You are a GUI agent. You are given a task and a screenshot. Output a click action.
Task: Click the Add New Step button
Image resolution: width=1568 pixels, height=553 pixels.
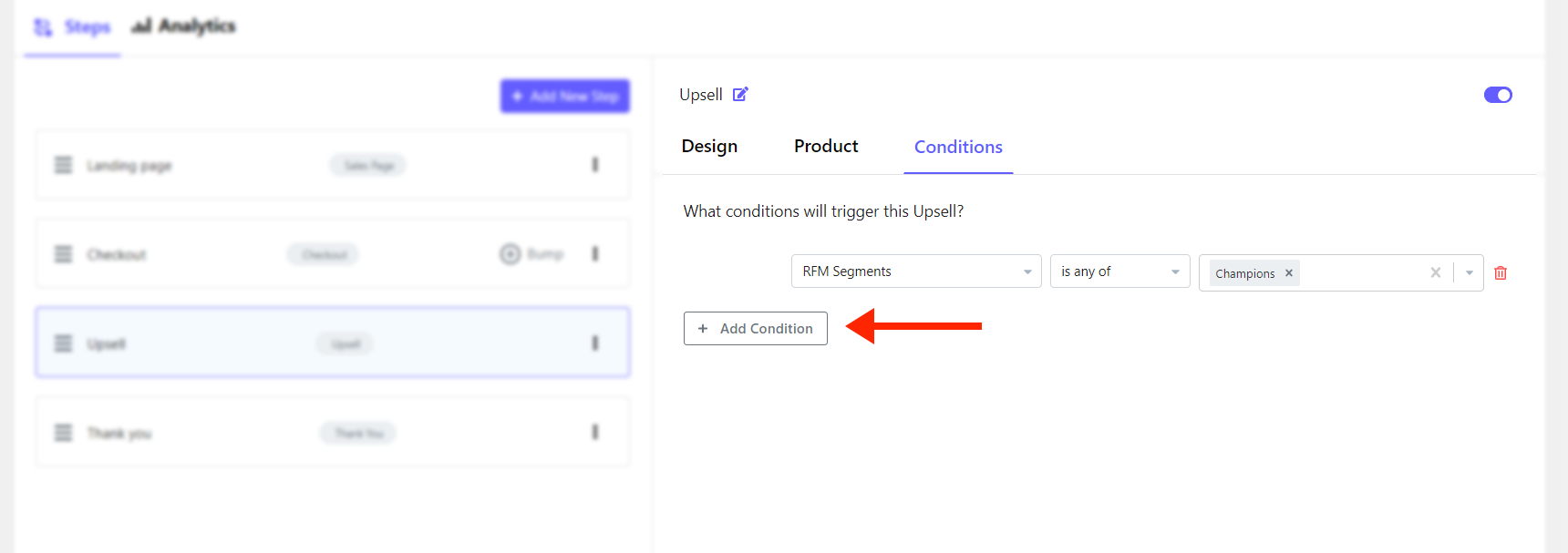tap(565, 96)
